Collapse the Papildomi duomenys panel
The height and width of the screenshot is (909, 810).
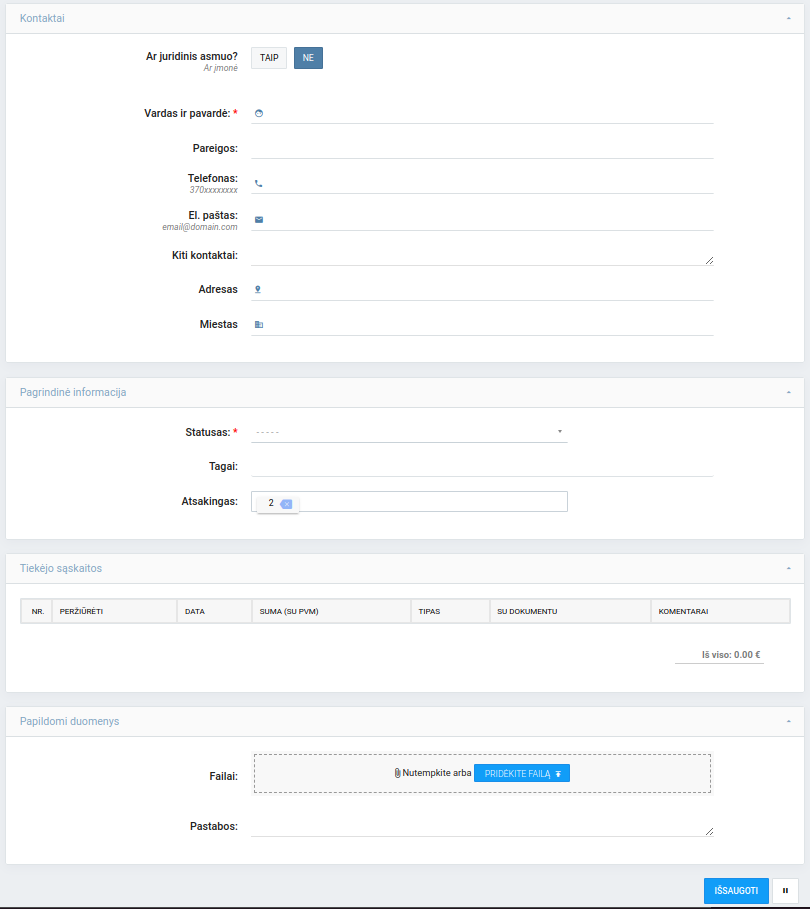(x=788, y=721)
